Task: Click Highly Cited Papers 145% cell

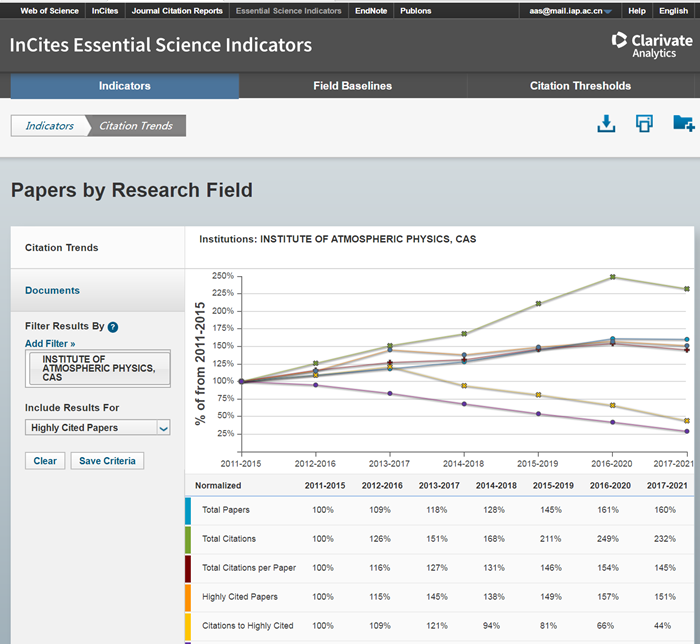Action: (x=437, y=597)
